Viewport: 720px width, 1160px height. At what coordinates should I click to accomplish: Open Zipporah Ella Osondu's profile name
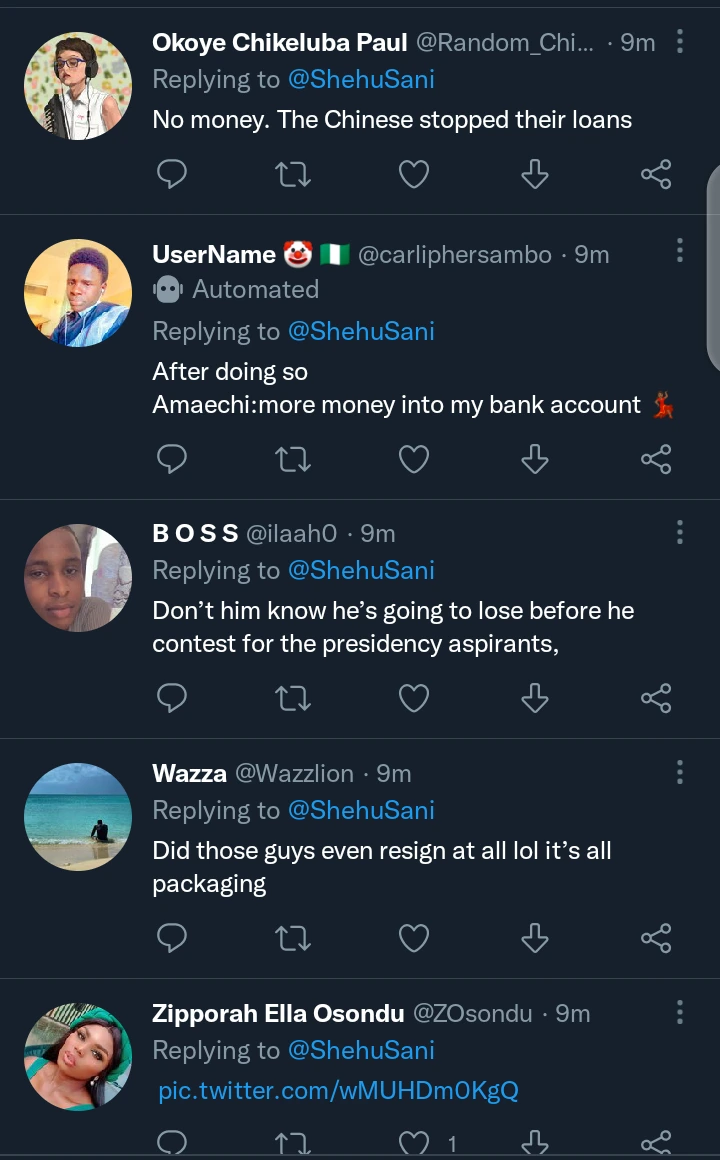pyautogui.click(x=278, y=1013)
